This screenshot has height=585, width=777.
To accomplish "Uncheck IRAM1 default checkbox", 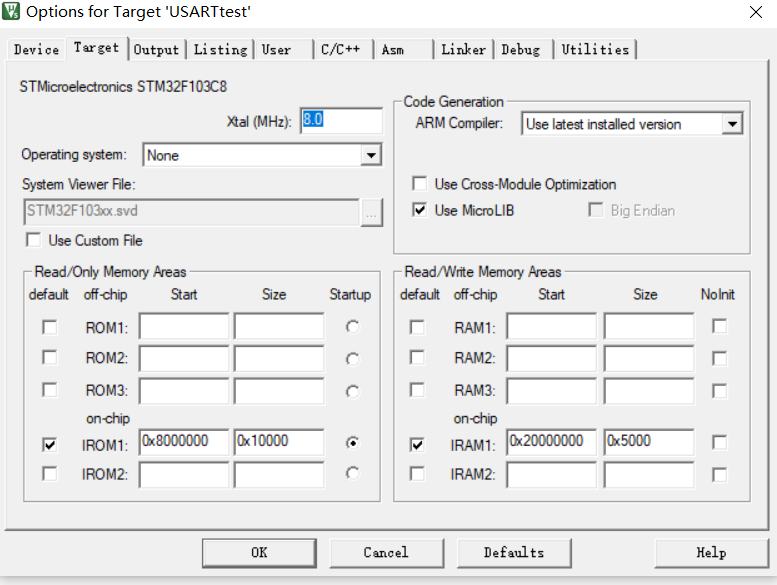I will (x=417, y=445).
